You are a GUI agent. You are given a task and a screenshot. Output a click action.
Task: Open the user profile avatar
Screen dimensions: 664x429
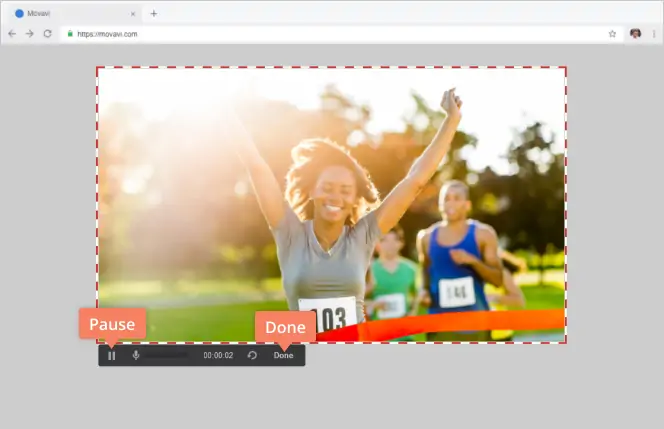(635, 33)
